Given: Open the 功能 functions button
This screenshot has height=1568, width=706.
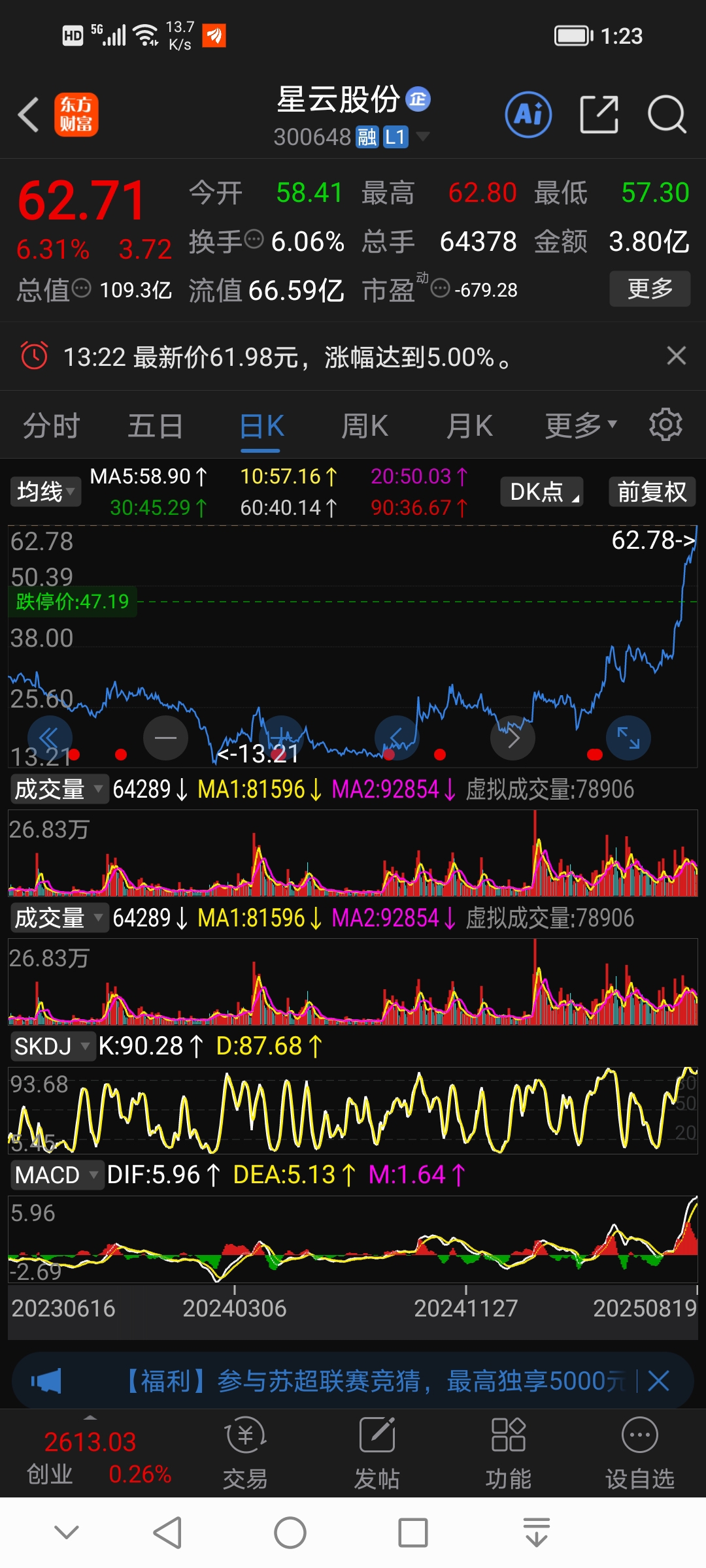Looking at the screenshot, I should click(x=509, y=1453).
